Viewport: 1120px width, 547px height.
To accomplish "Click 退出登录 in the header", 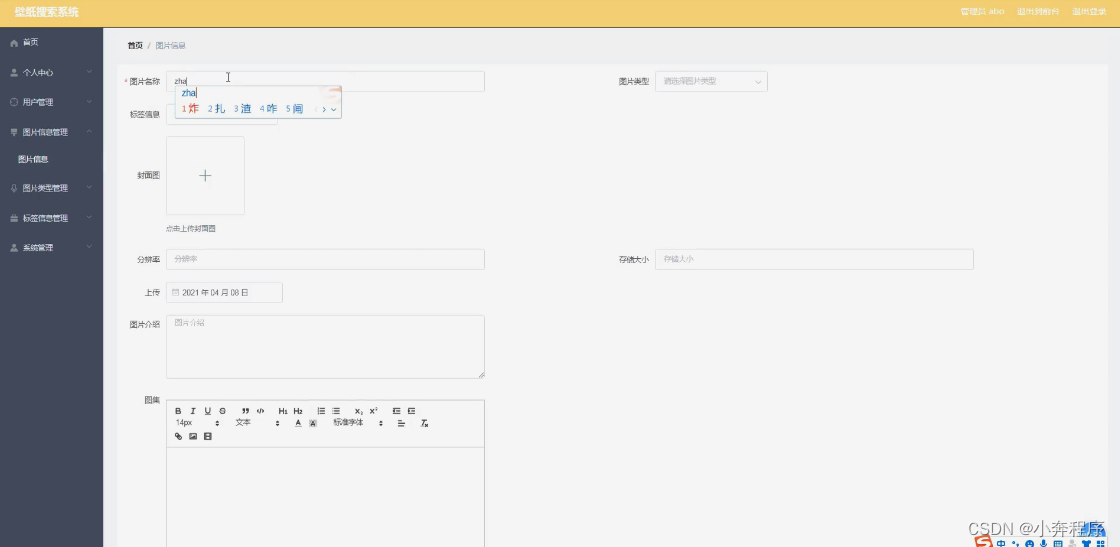I will coord(1089,12).
